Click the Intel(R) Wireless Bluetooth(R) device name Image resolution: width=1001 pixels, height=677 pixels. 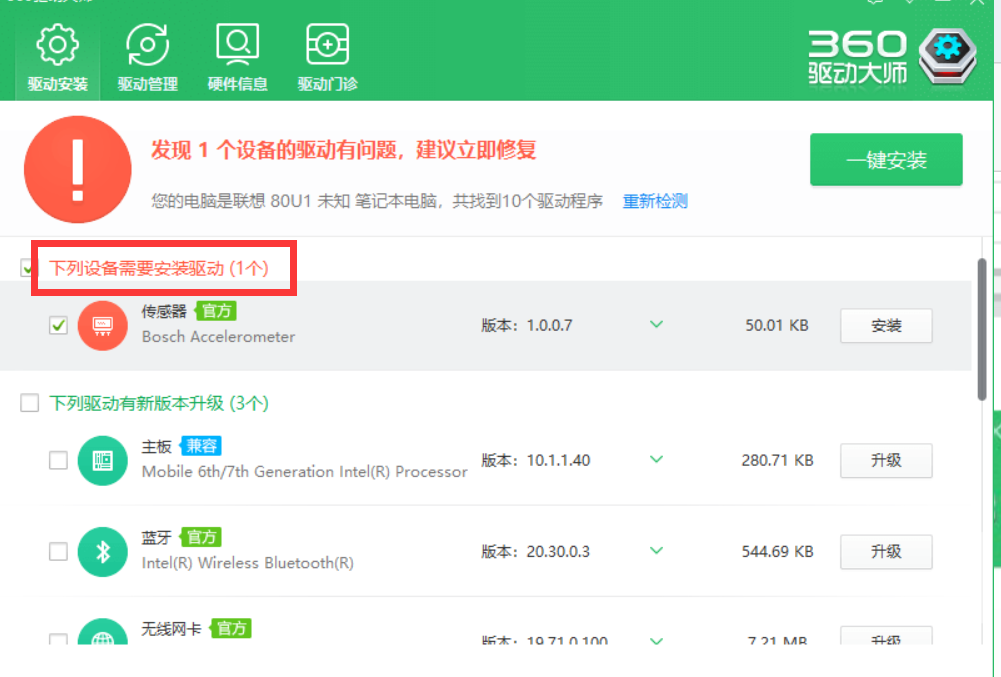(248, 563)
